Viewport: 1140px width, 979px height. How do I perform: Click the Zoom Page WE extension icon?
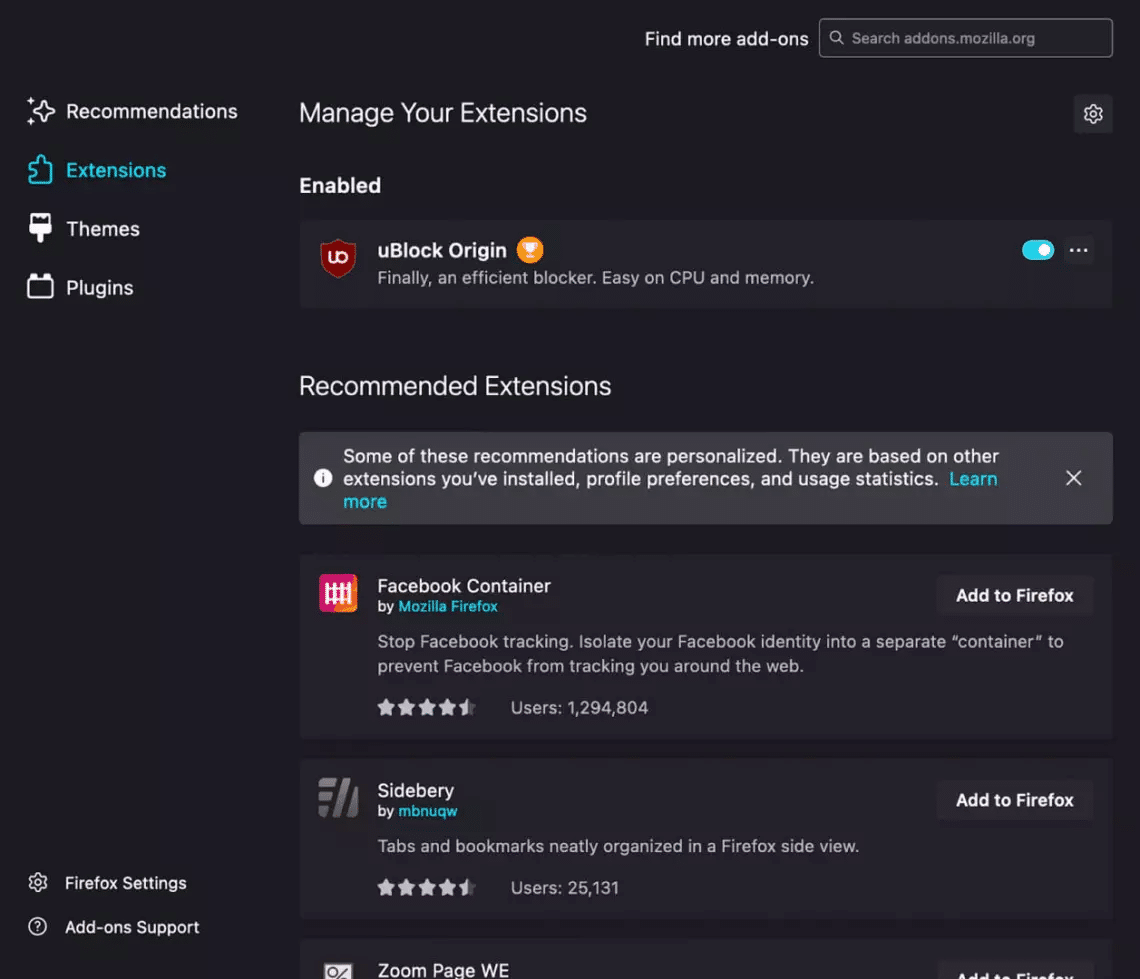tap(338, 971)
